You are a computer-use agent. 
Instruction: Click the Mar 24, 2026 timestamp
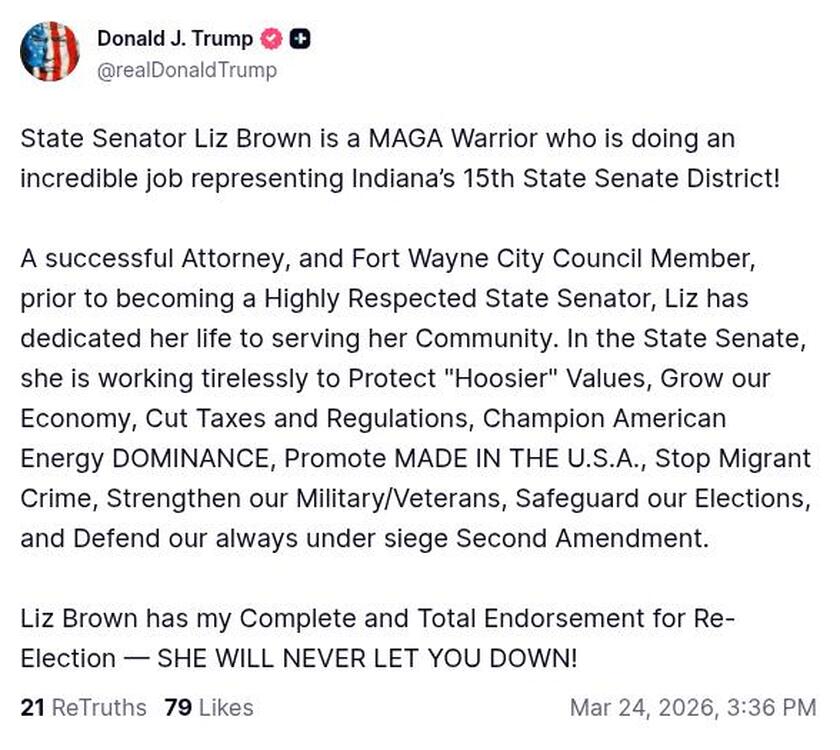693,708
